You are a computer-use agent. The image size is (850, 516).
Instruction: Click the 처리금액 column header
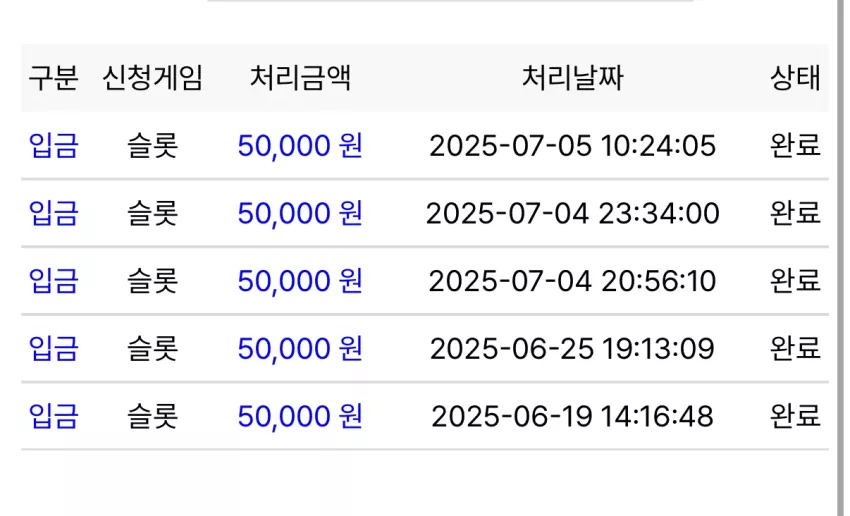point(300,78)
